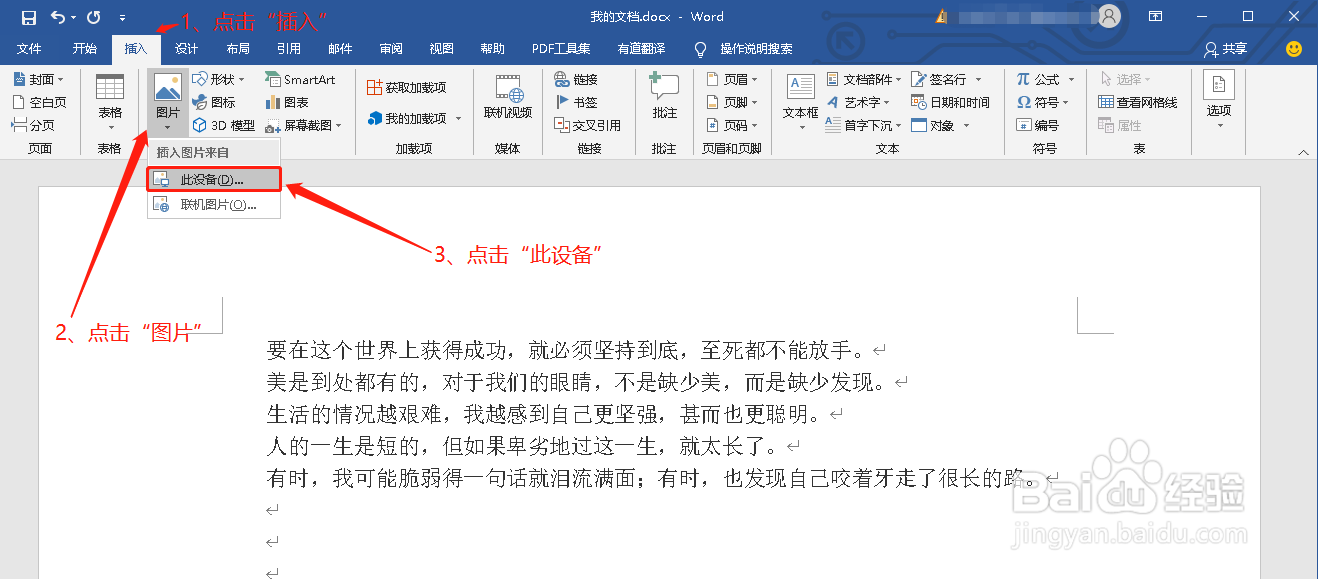
Task: Collapse the ribbon using the chevron
Action: (x=1302, y=152)
